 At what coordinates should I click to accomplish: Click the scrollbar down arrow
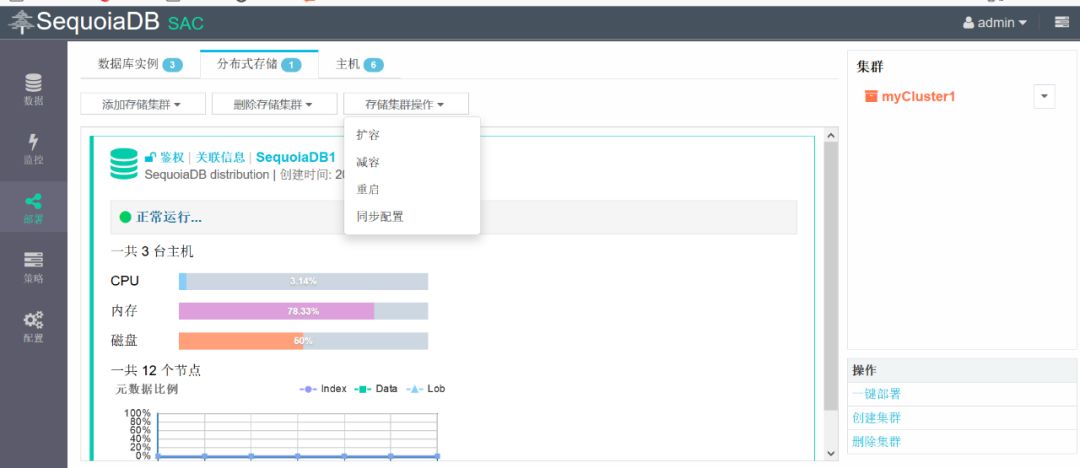pos(831,454)
